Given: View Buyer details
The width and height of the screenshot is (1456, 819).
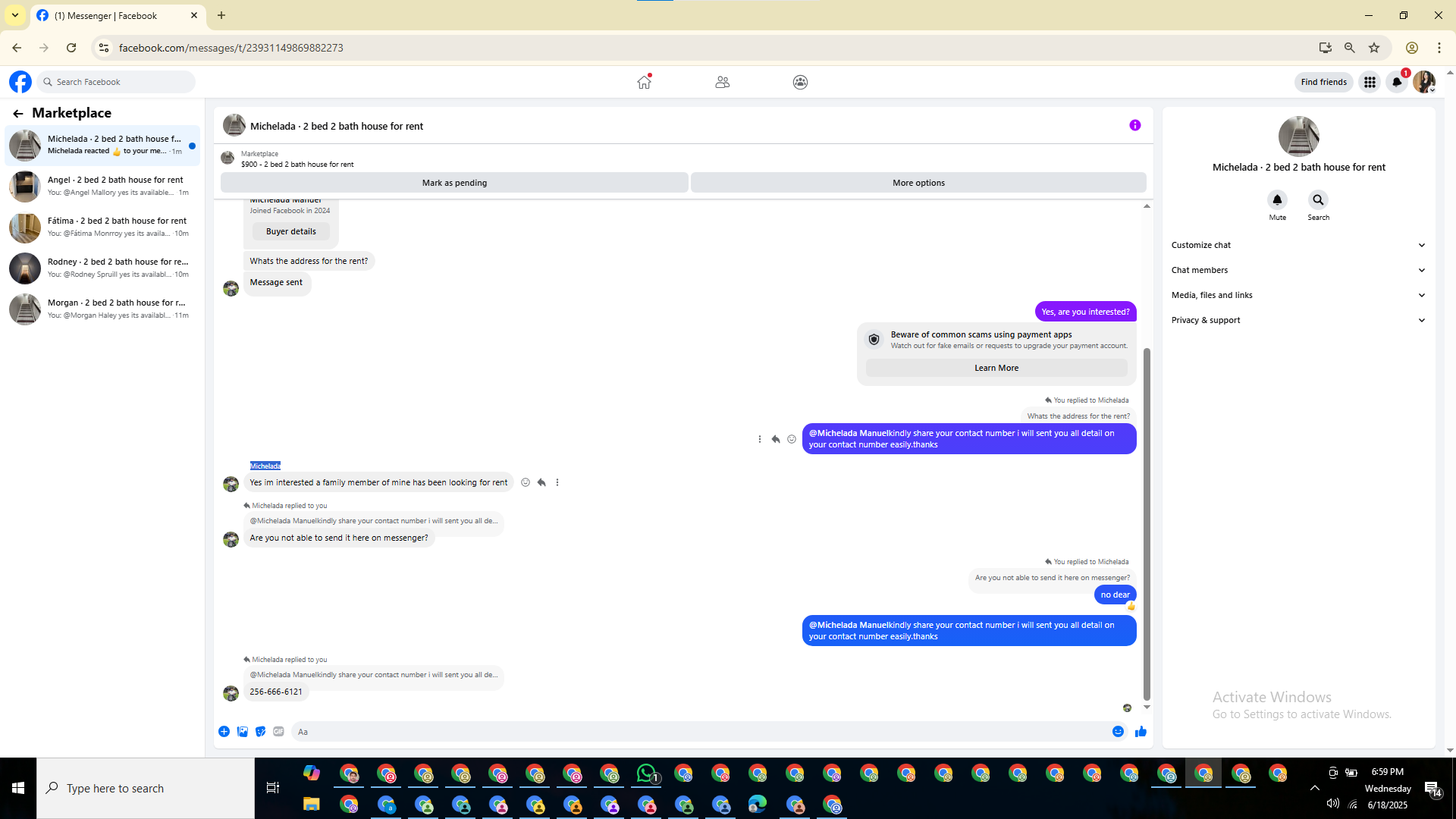Looking at the screenshot, I should point(291,231).
